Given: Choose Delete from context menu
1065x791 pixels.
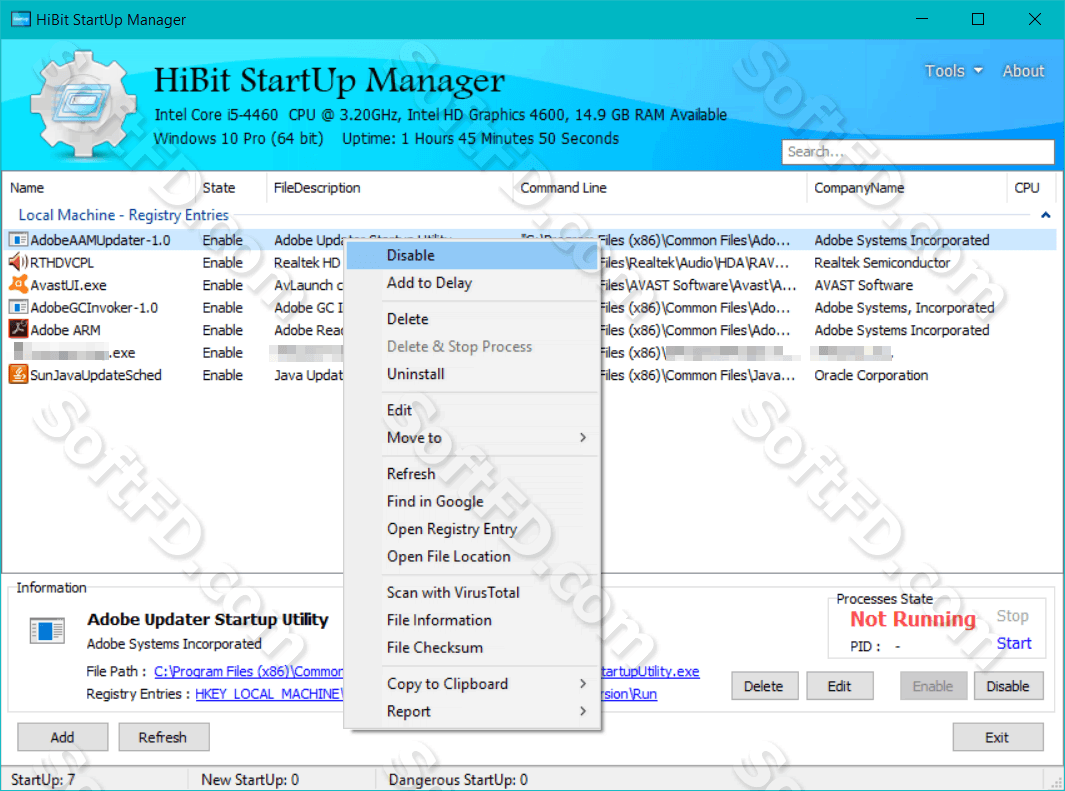Looking at the screenshot, I should (x=472, y=319).
